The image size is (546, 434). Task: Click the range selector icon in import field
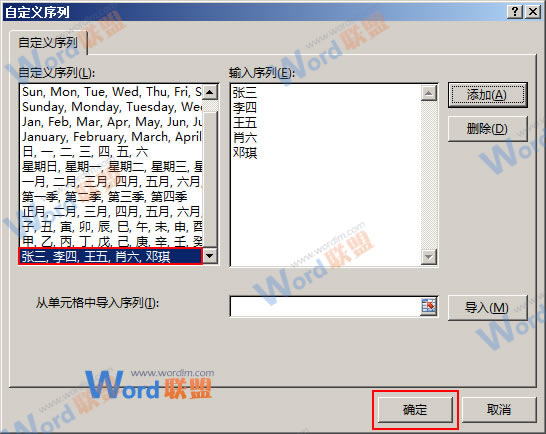(429, 306)
